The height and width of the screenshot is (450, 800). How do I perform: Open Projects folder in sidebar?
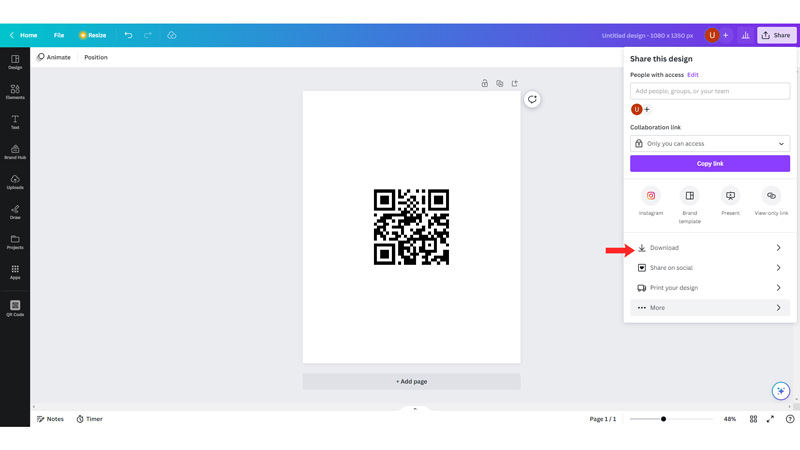tap(15, 242)
